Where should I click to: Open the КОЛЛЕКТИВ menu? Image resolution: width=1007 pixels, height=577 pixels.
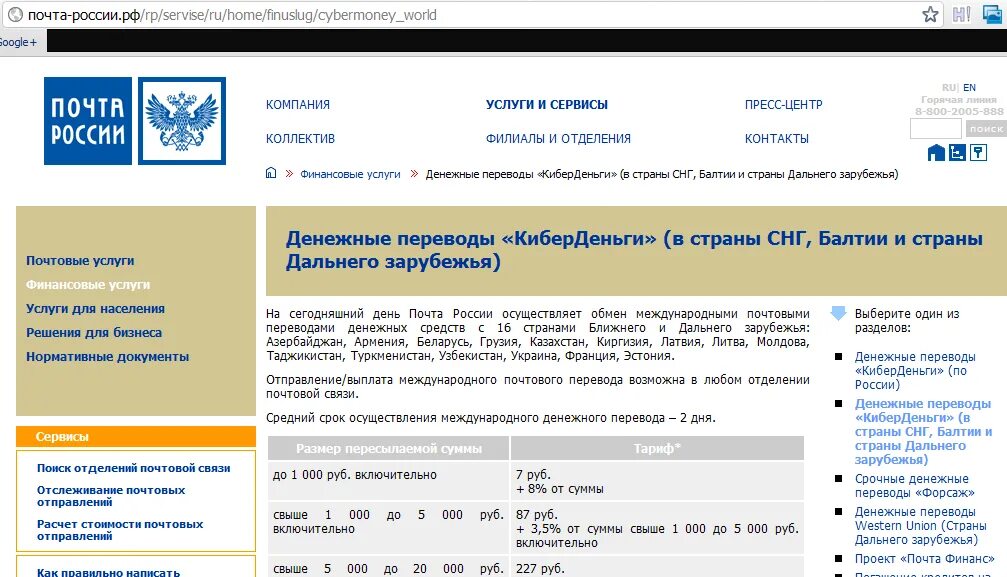click(x=301, y=139)
